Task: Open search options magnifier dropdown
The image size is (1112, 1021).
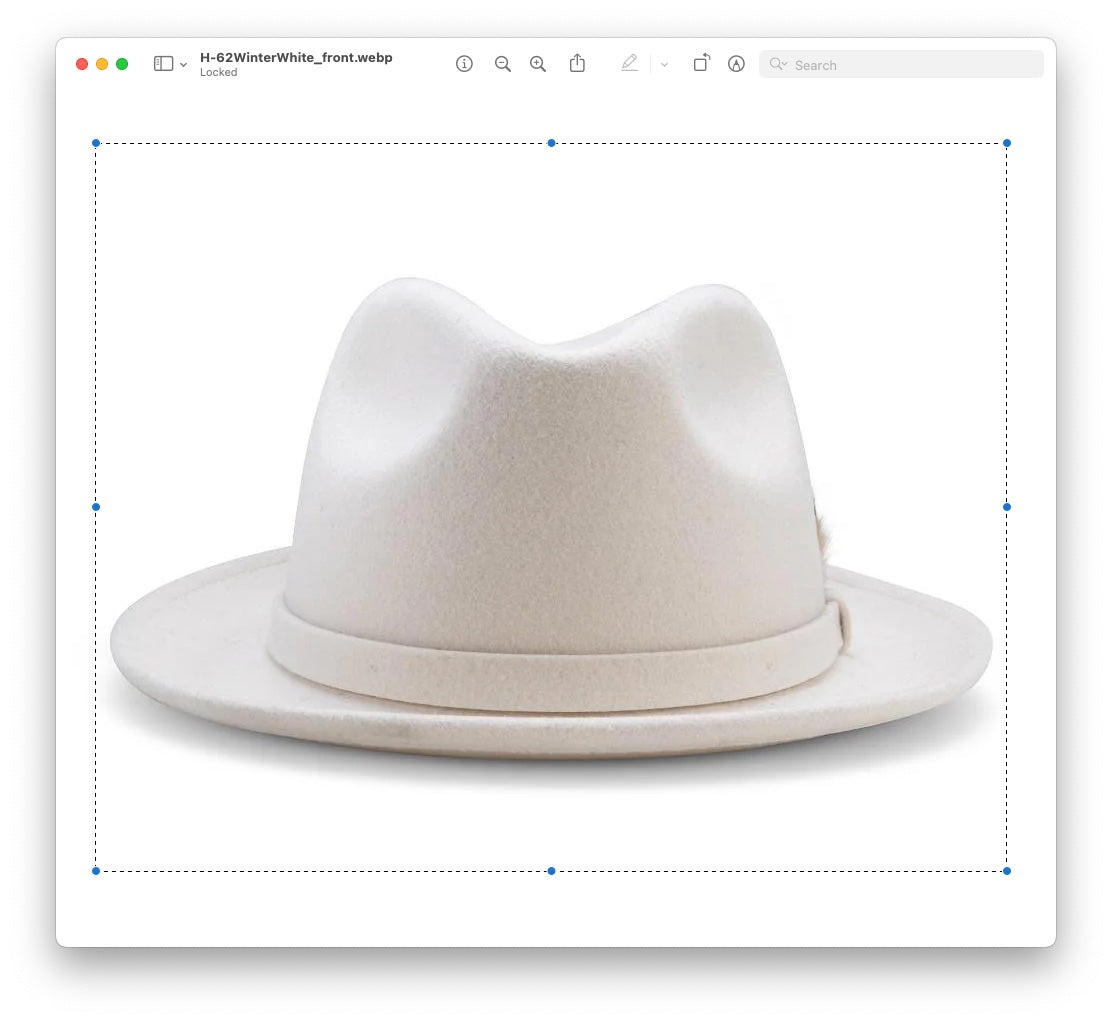Action: pos(778,65)
